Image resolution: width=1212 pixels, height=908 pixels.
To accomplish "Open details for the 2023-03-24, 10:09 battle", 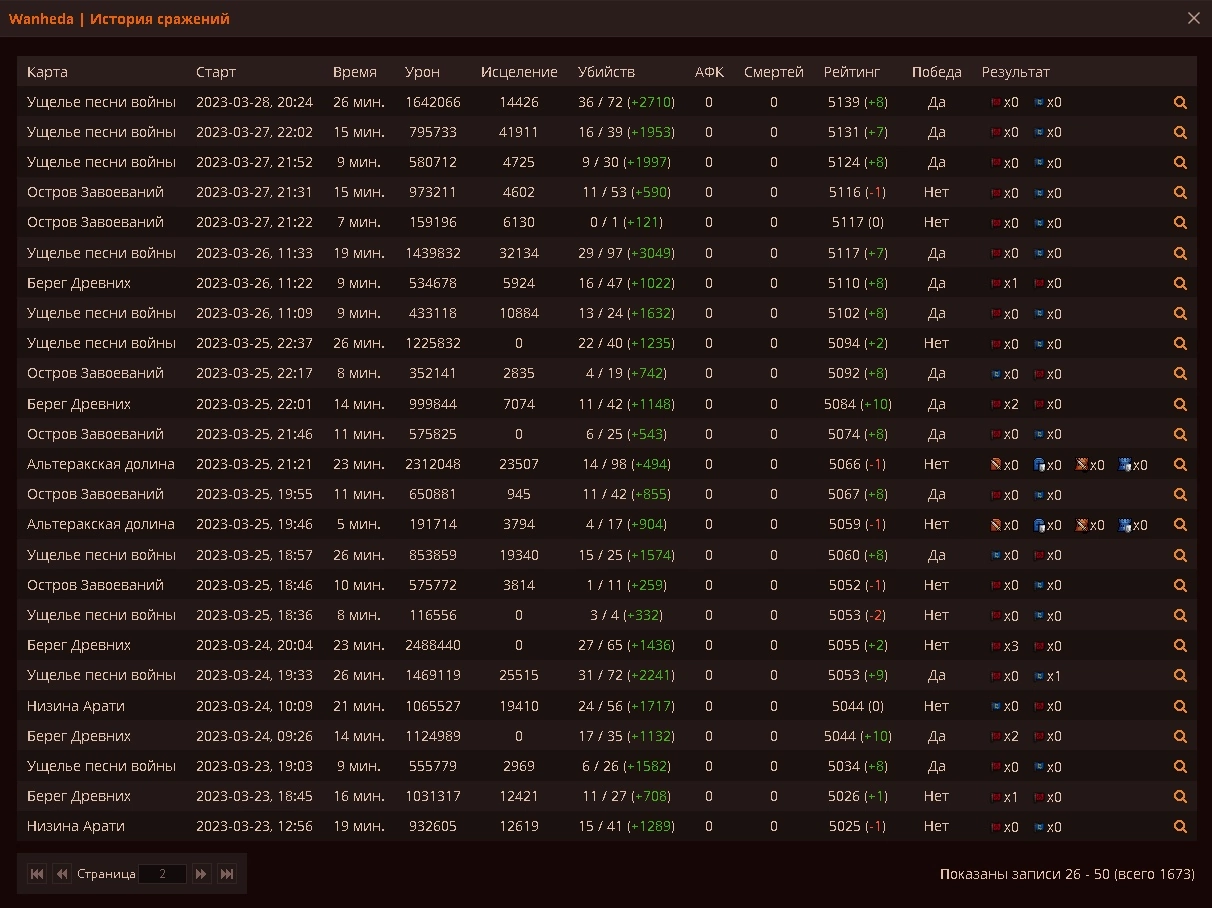I will (1180, 706).
